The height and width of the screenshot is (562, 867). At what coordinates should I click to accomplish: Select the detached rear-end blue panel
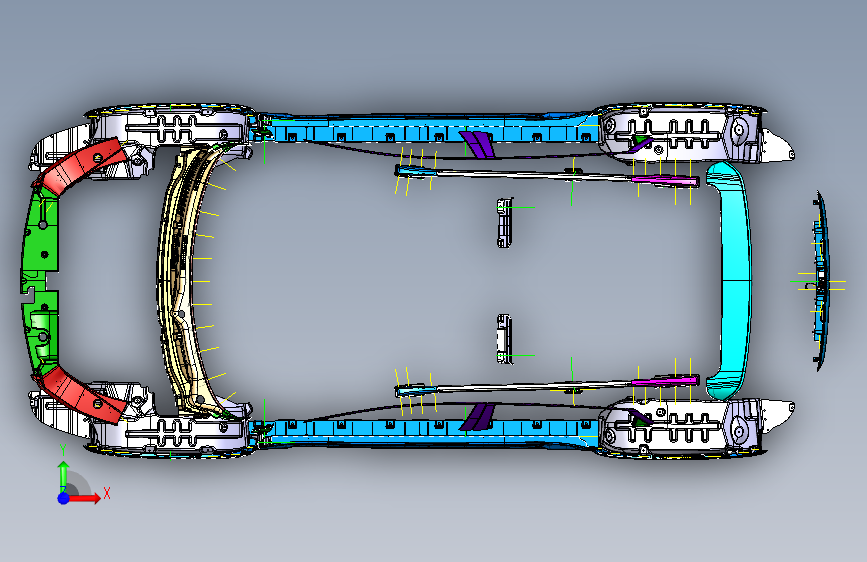(x=820, y=280)
